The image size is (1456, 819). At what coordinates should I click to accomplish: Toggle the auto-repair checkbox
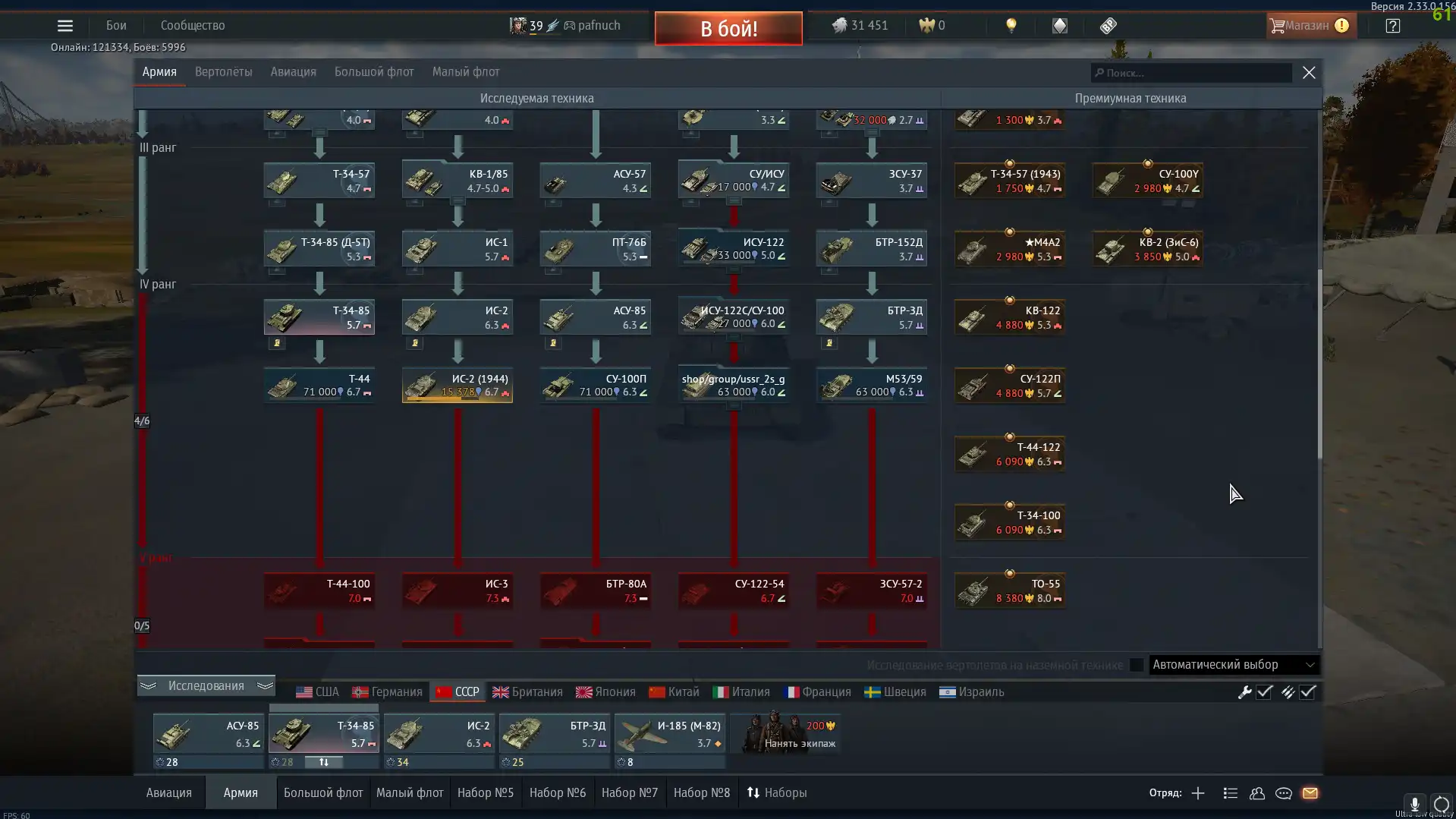[1264, 691]
